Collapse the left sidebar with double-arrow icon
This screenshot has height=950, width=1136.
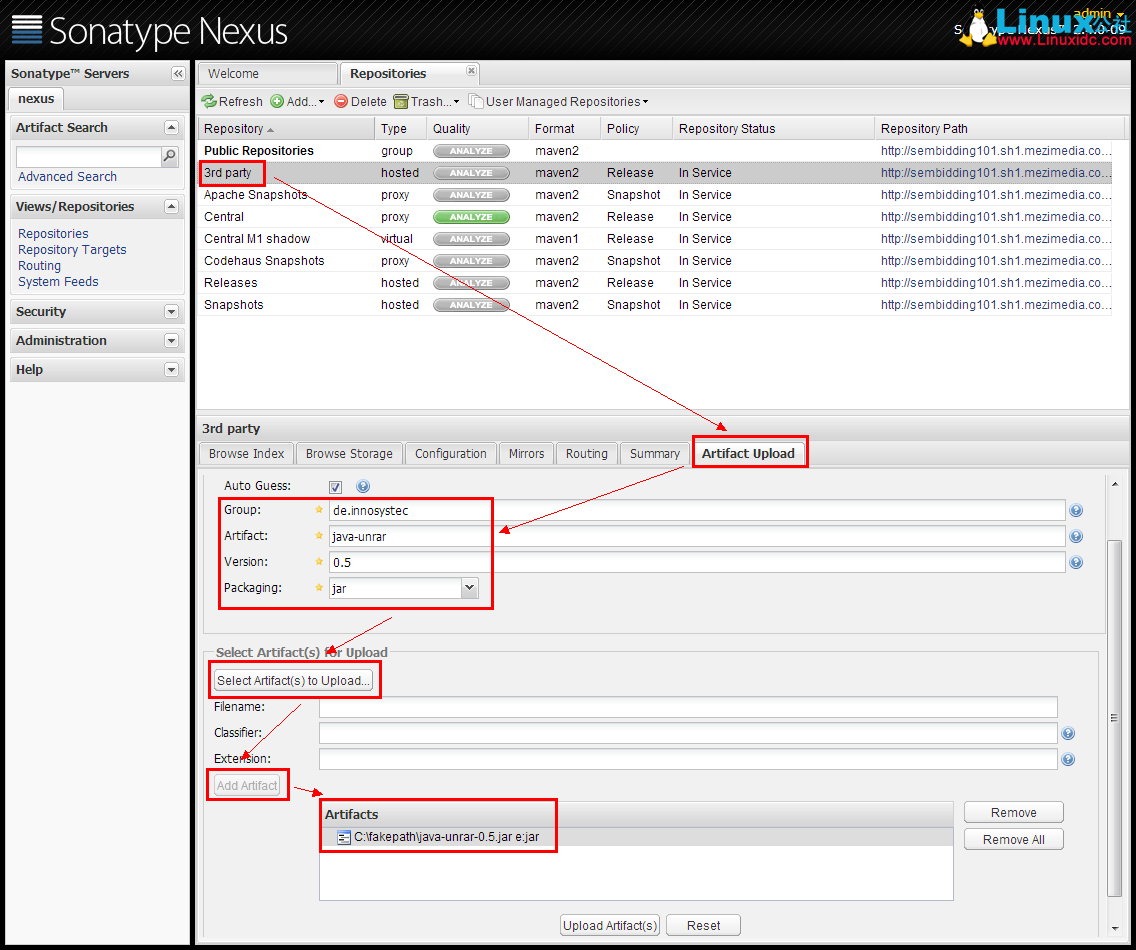(x=178, y=73)
